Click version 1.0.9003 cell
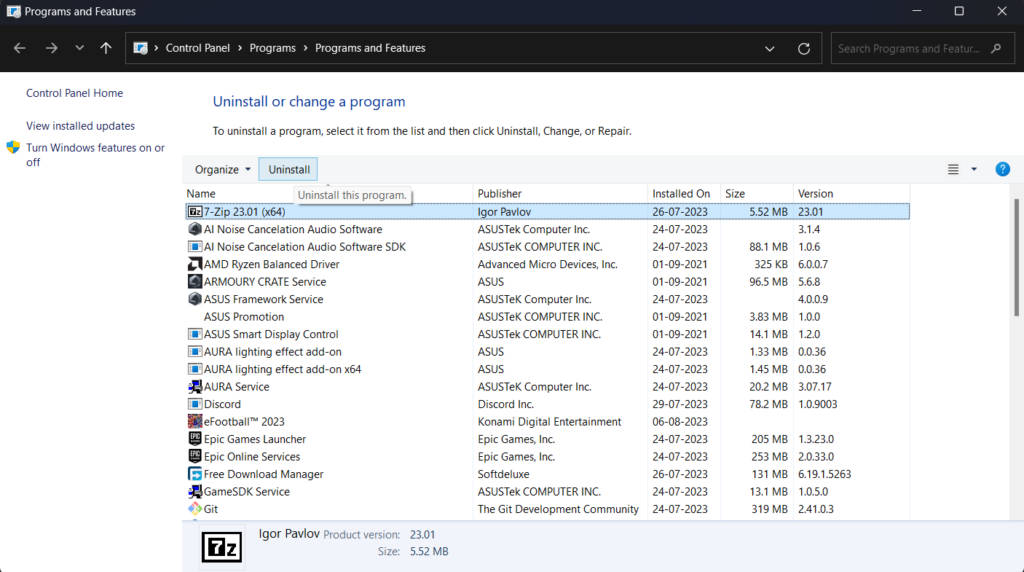This screenshot has width=1024, height=572. click(x=818, y=404)
